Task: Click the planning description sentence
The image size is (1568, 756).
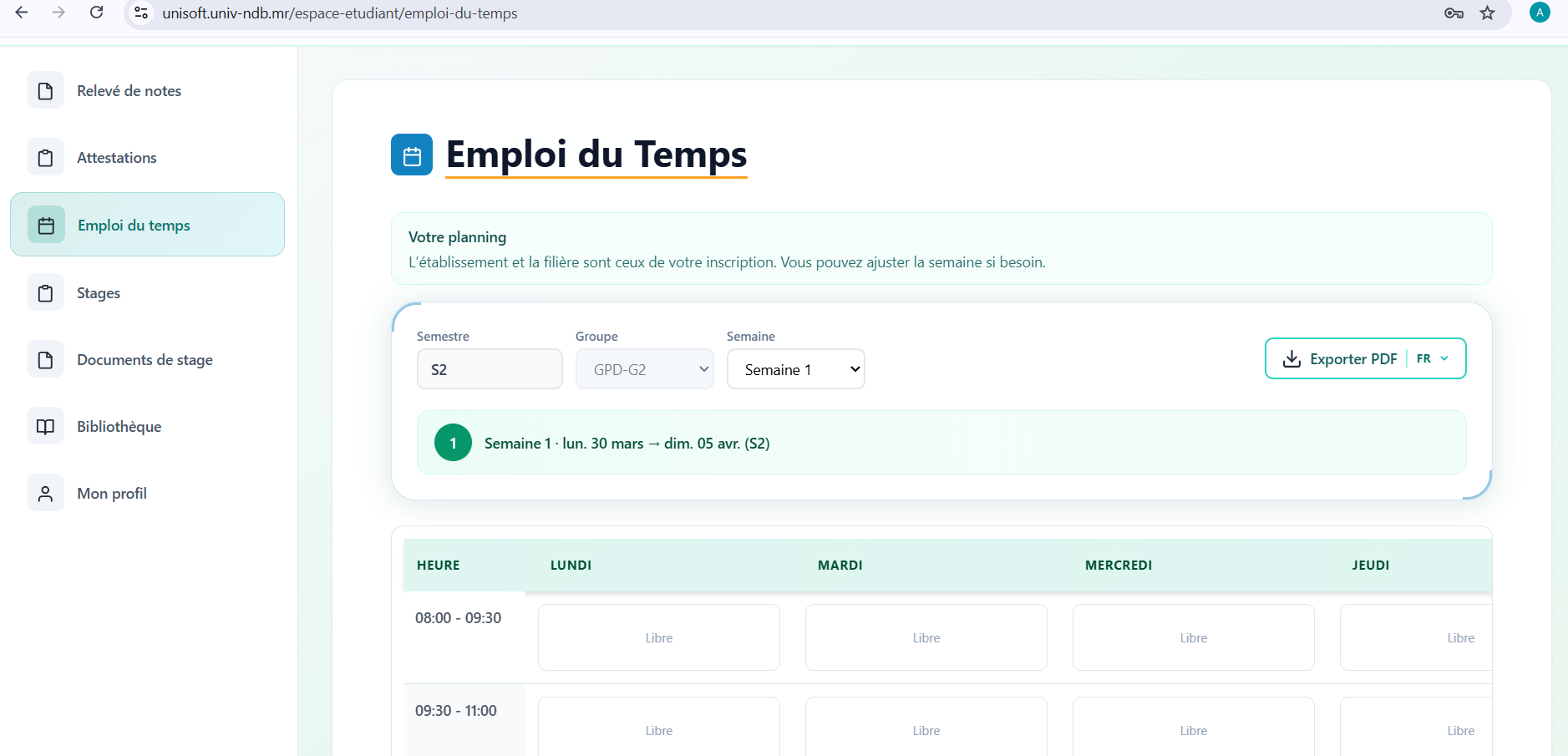Action: tap(727, 262)
